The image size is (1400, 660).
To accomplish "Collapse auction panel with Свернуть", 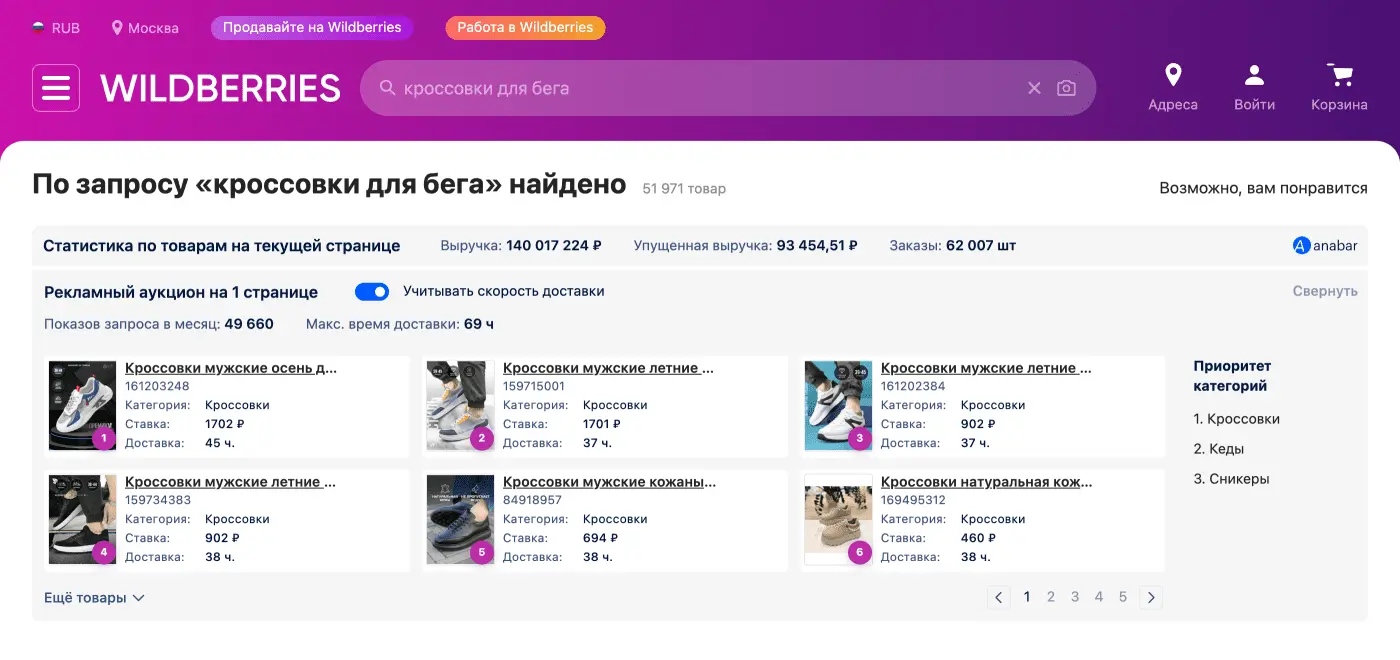I will pyautogui.click(x=1325, y=291).
